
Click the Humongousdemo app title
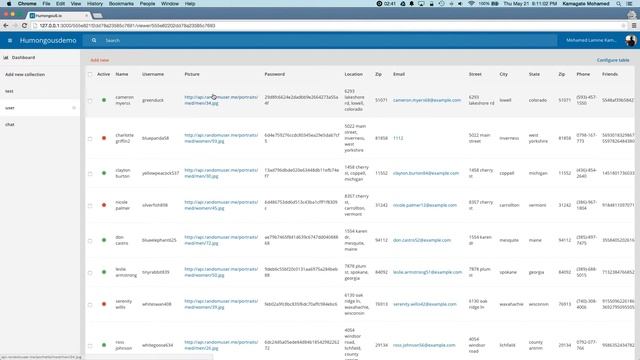(48, 40)
